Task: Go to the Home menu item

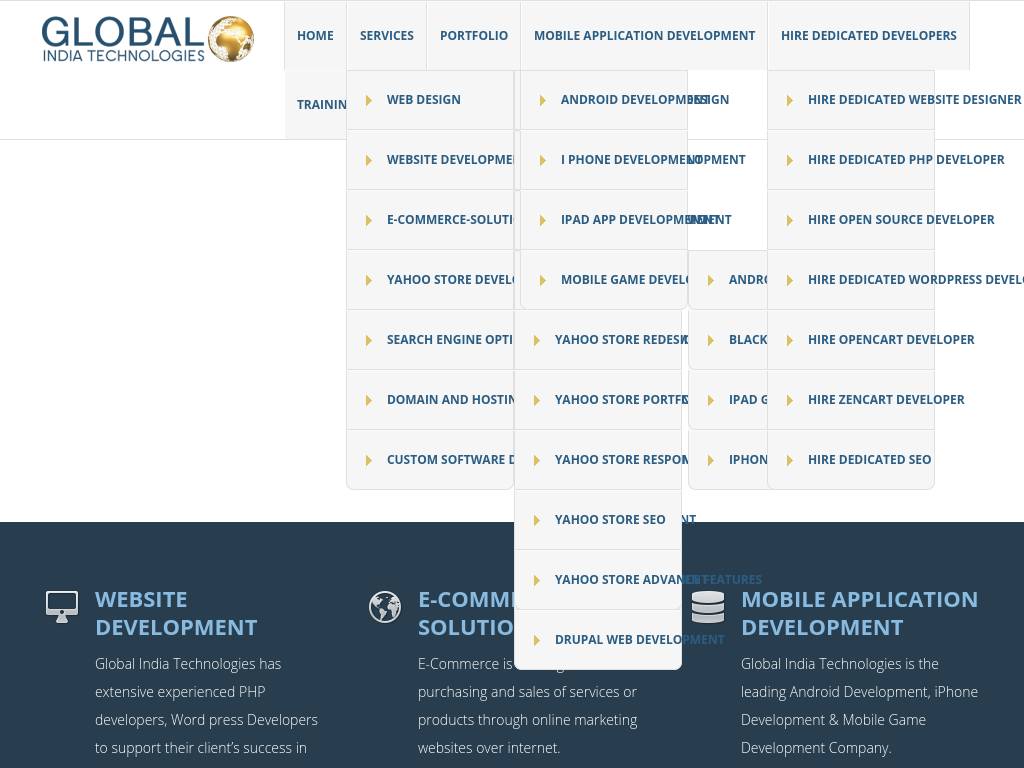Action: (315, 35)
